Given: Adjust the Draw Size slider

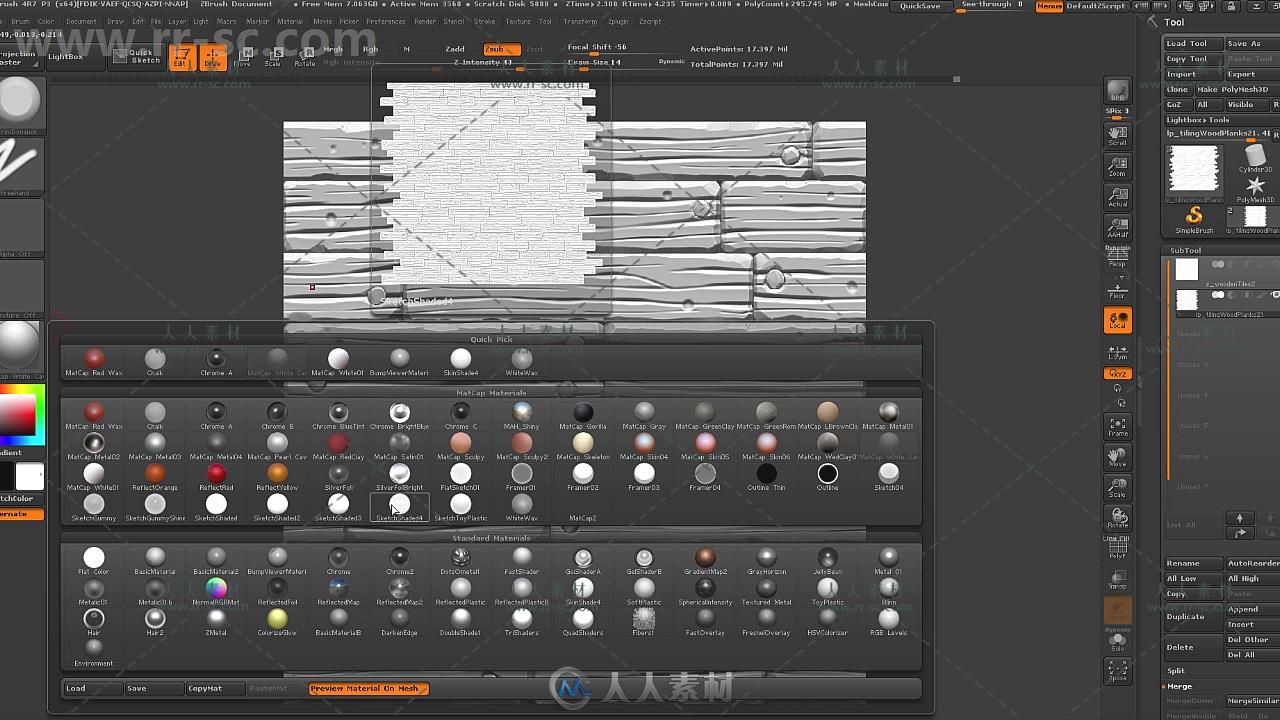Looking at the screenshot, I should click(594, 62).
